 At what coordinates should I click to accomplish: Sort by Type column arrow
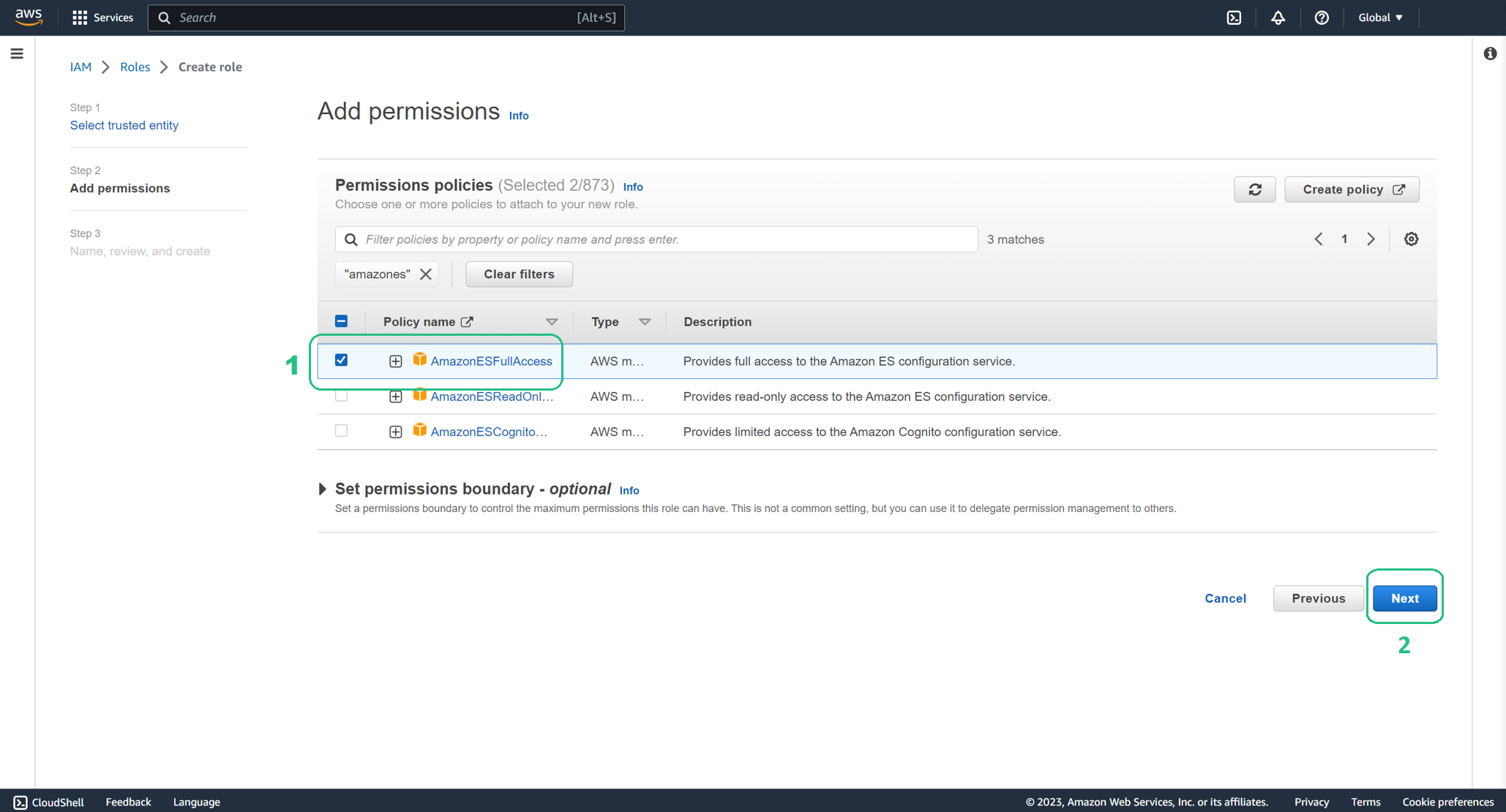(645, 322)
